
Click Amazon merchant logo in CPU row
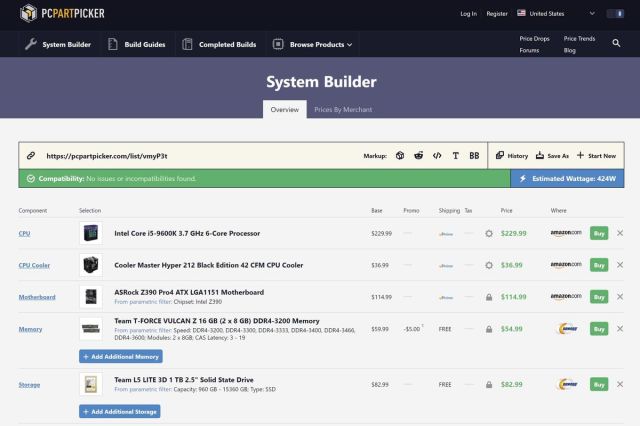point(566,233)
